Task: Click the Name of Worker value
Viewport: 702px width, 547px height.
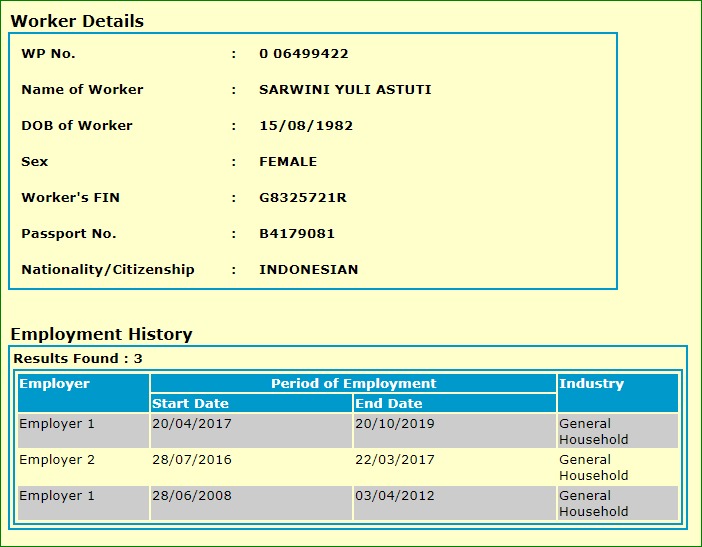Action: [x=345, y=90]
